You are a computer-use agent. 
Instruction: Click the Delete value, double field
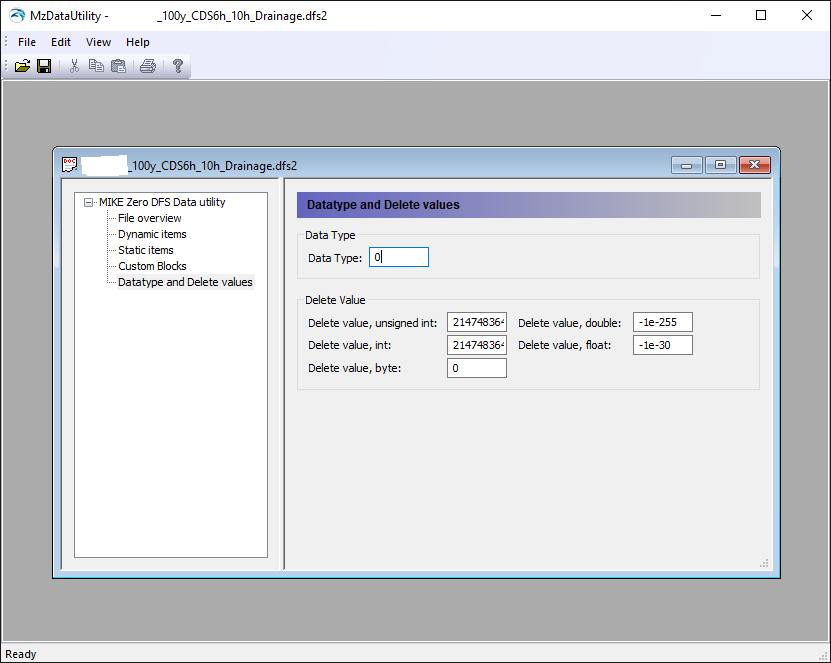662,322
